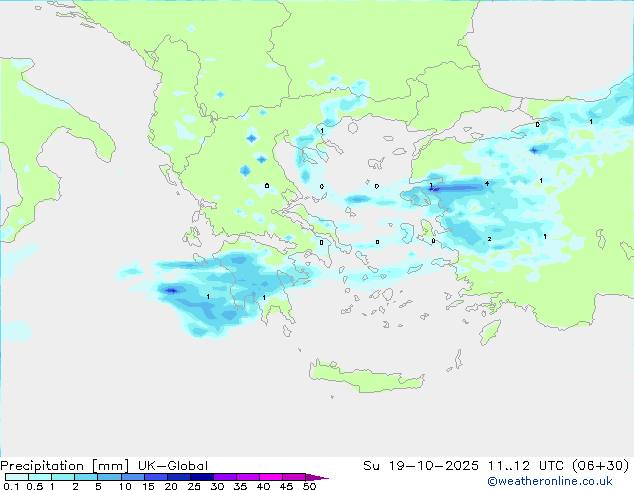Image resolution: width=634 pixels, height=490 pixels.
Task: Click the legend label "30"
Action: [217, 486]
